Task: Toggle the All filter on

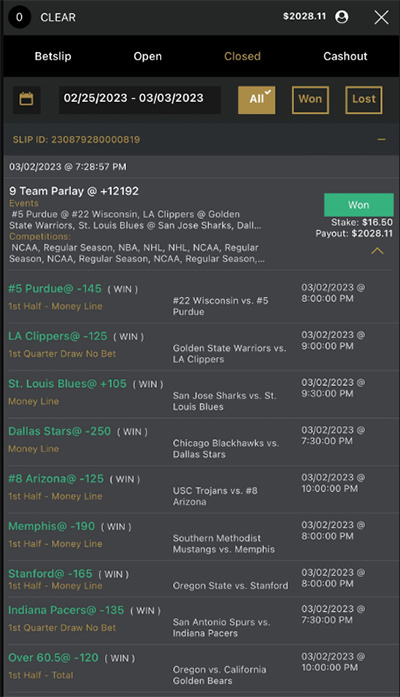Action: coord(256,100)
